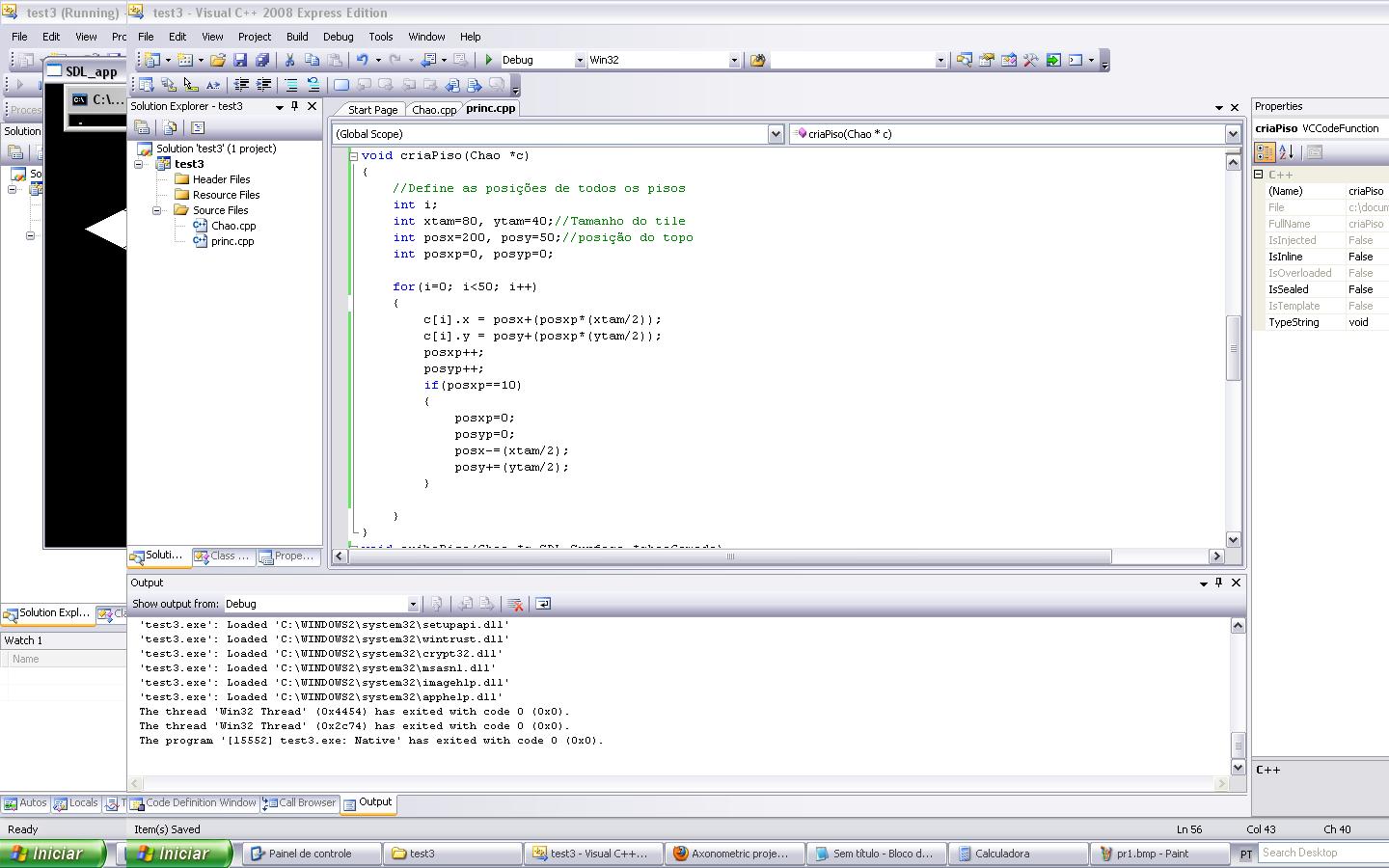Clear all output with the red X icon
The height and width of the screenshot is (868, 1389).
click(515, 604)
